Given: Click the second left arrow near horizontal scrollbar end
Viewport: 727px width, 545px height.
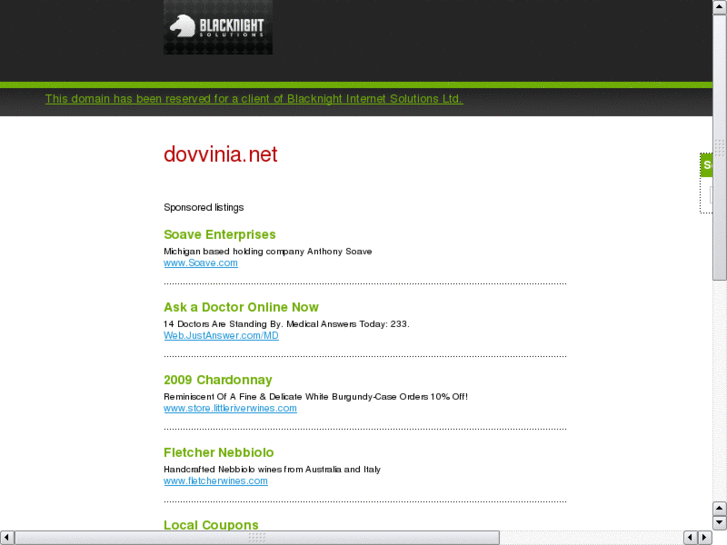Looking at the screenshot, I should click(691, 538).
